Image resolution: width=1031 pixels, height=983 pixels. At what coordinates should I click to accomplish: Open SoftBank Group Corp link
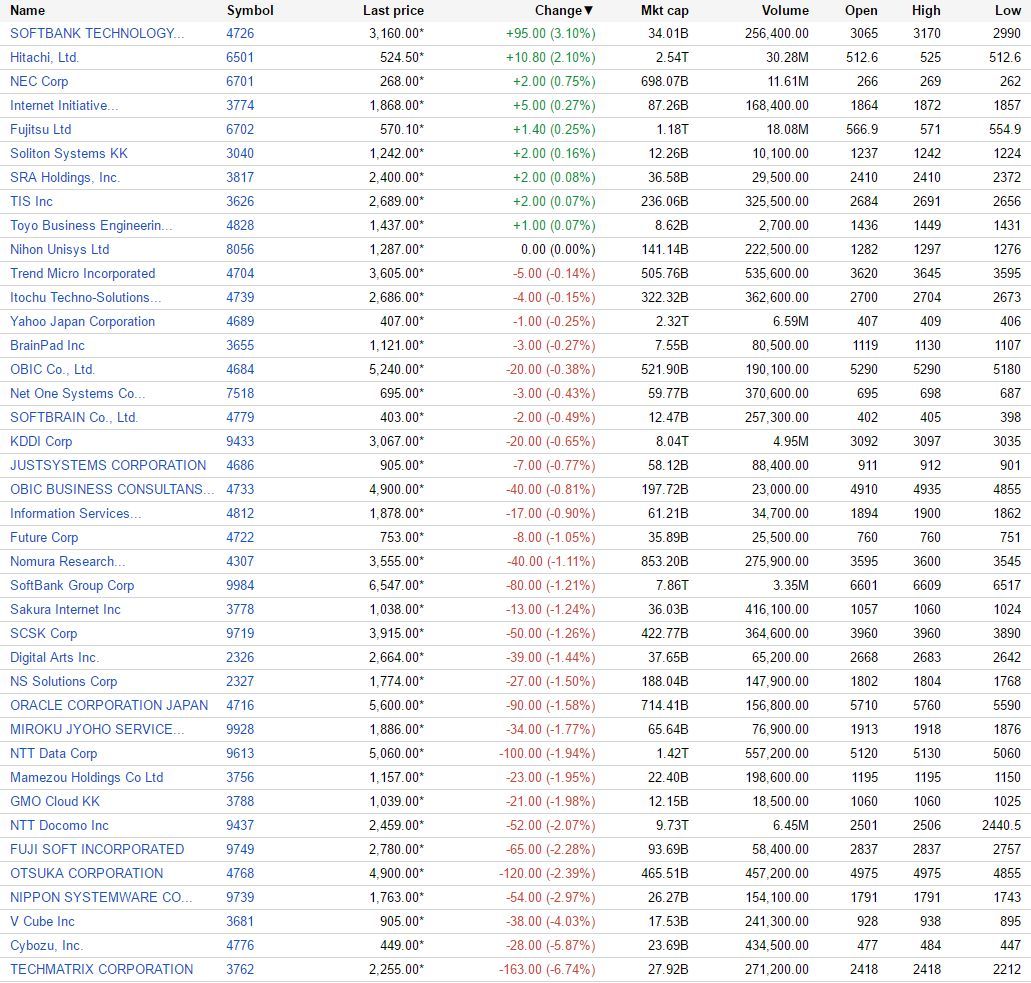[72, 586]
